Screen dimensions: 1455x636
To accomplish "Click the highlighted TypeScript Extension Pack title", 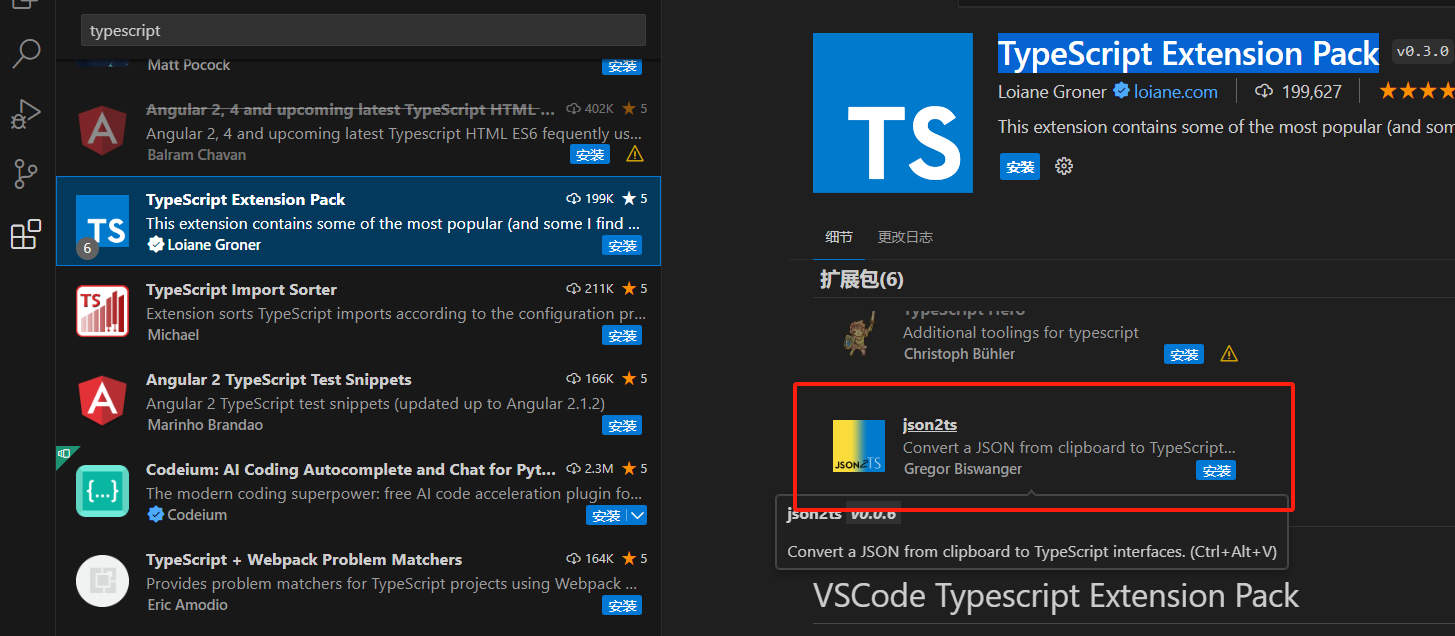I will (x=1189, y=53).
